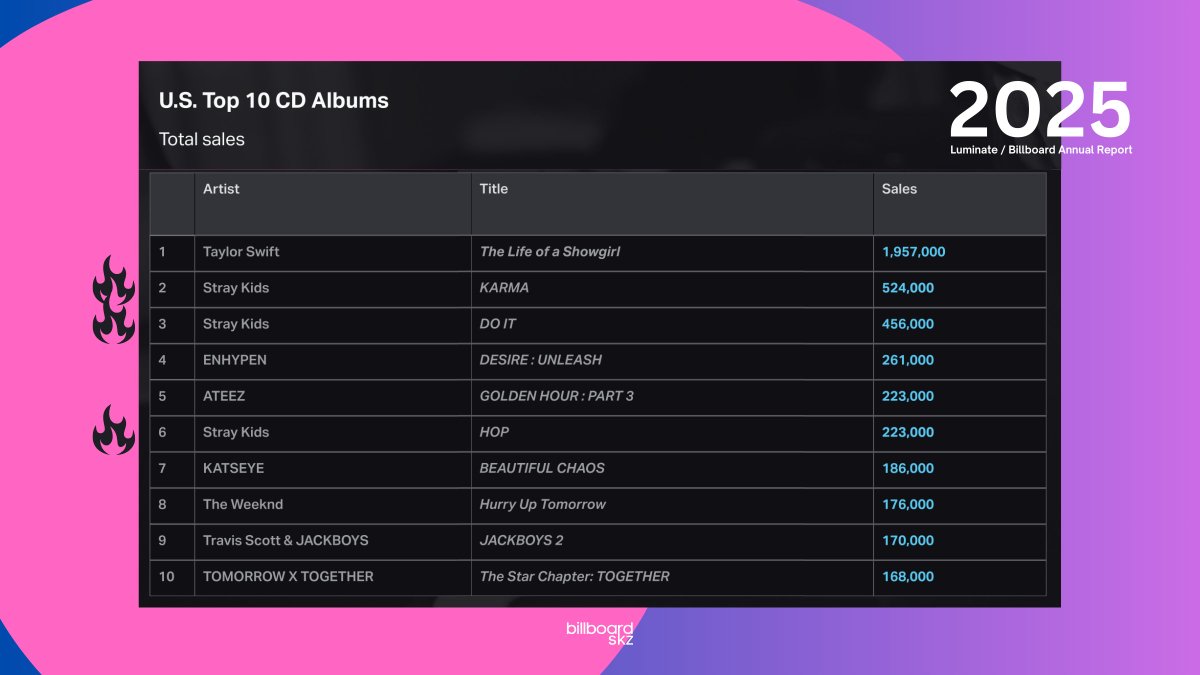1200x675 pixels.
Task: Select the 1,957,000 sales figure
Action: click(x=914, y=252)
